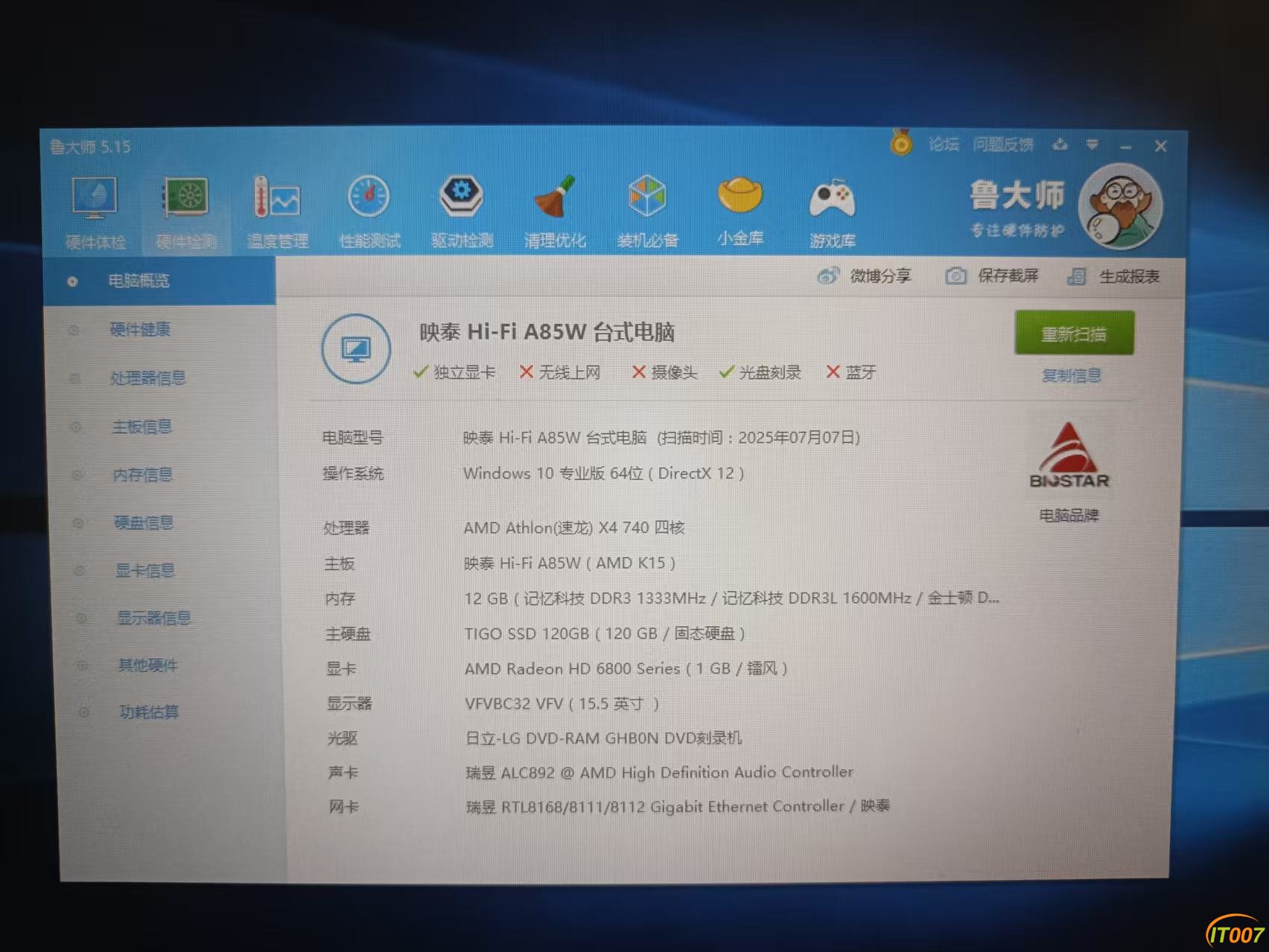Click the 电脑型号 model value row text
Viewport: 1269px width, 952px height.
pyautogui.click(x=661, y=438)
